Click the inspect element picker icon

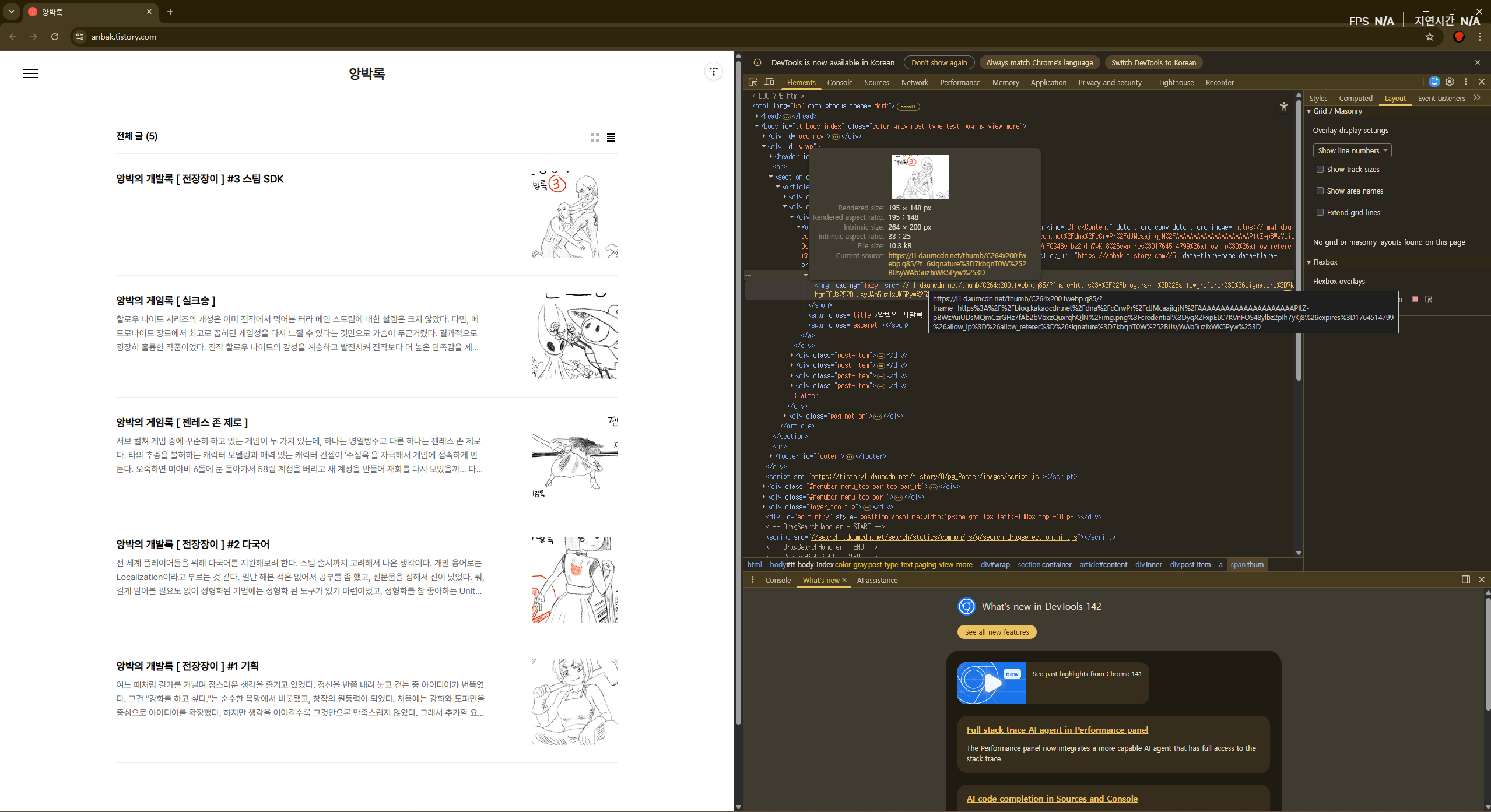[753, 82]
